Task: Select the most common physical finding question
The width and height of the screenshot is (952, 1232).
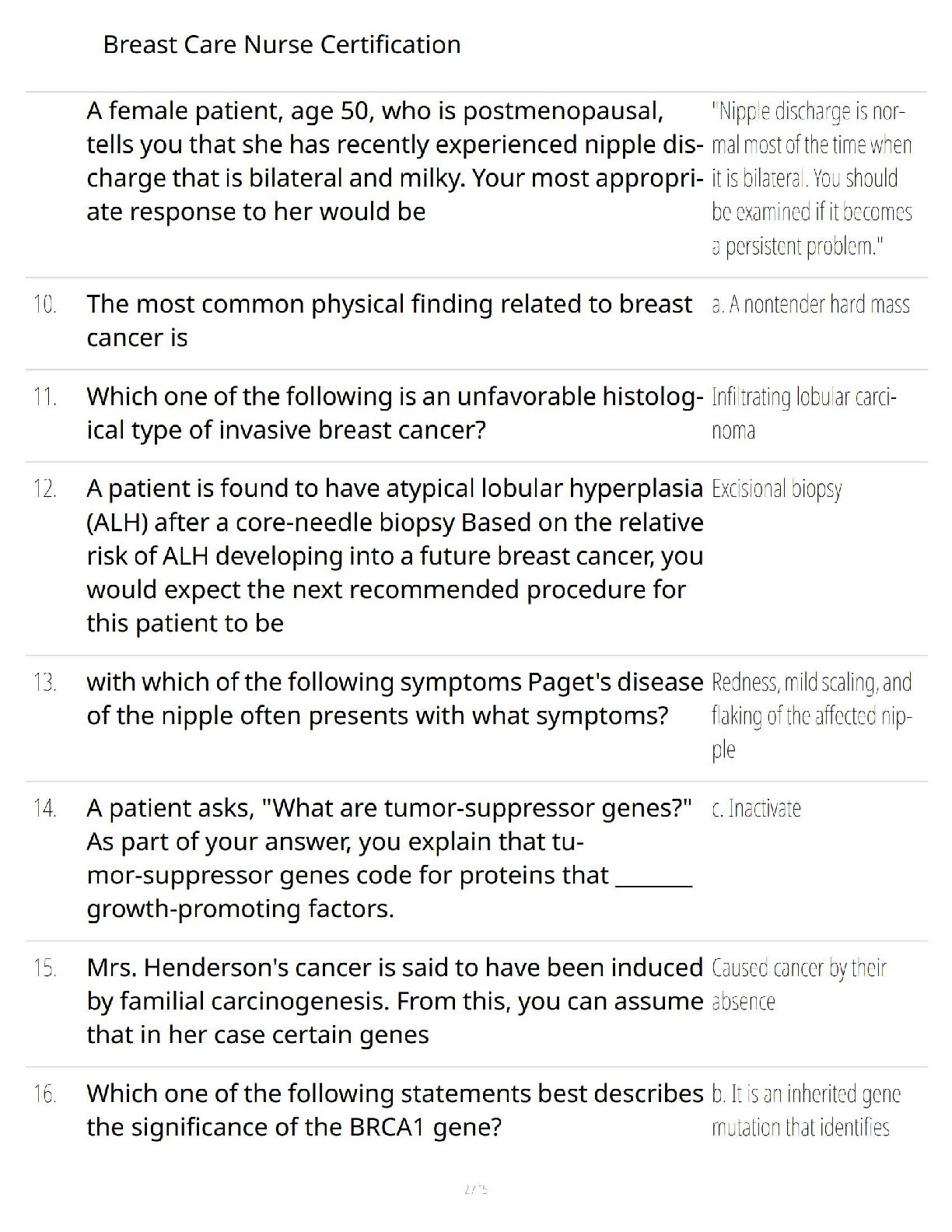Action: [x=389, y=320]
